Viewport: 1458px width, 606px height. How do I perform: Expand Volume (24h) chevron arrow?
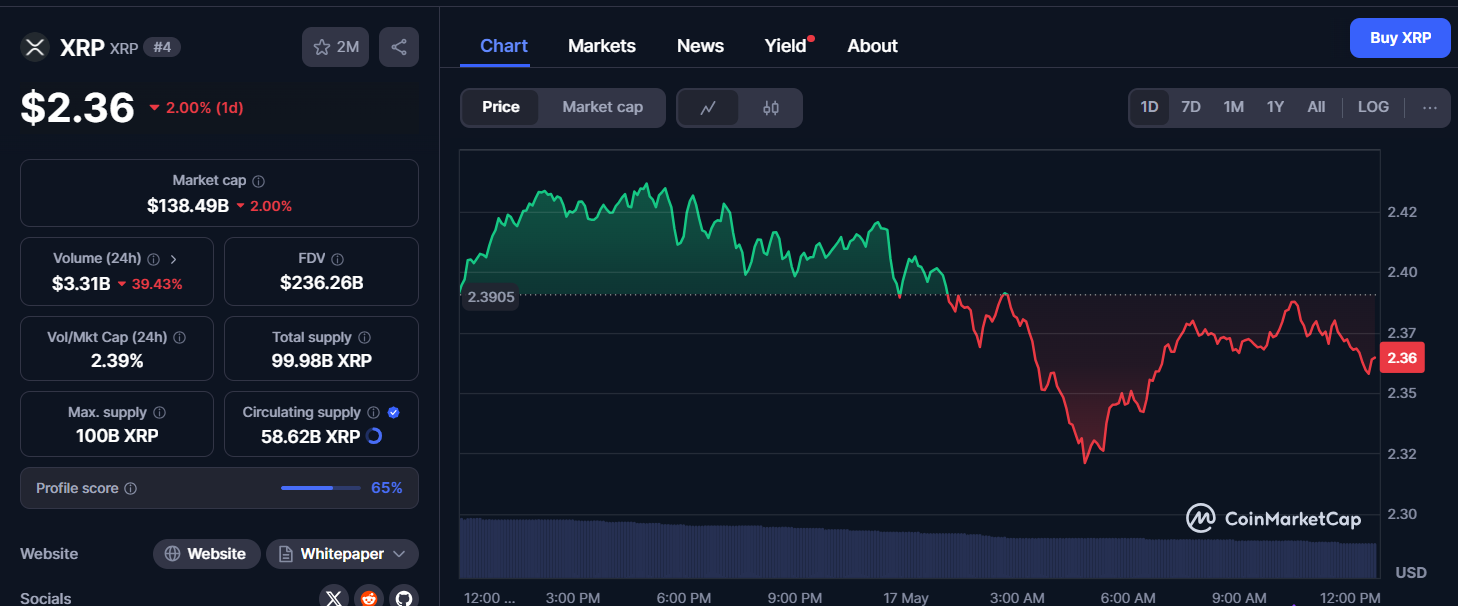click(x=173, y=258)
